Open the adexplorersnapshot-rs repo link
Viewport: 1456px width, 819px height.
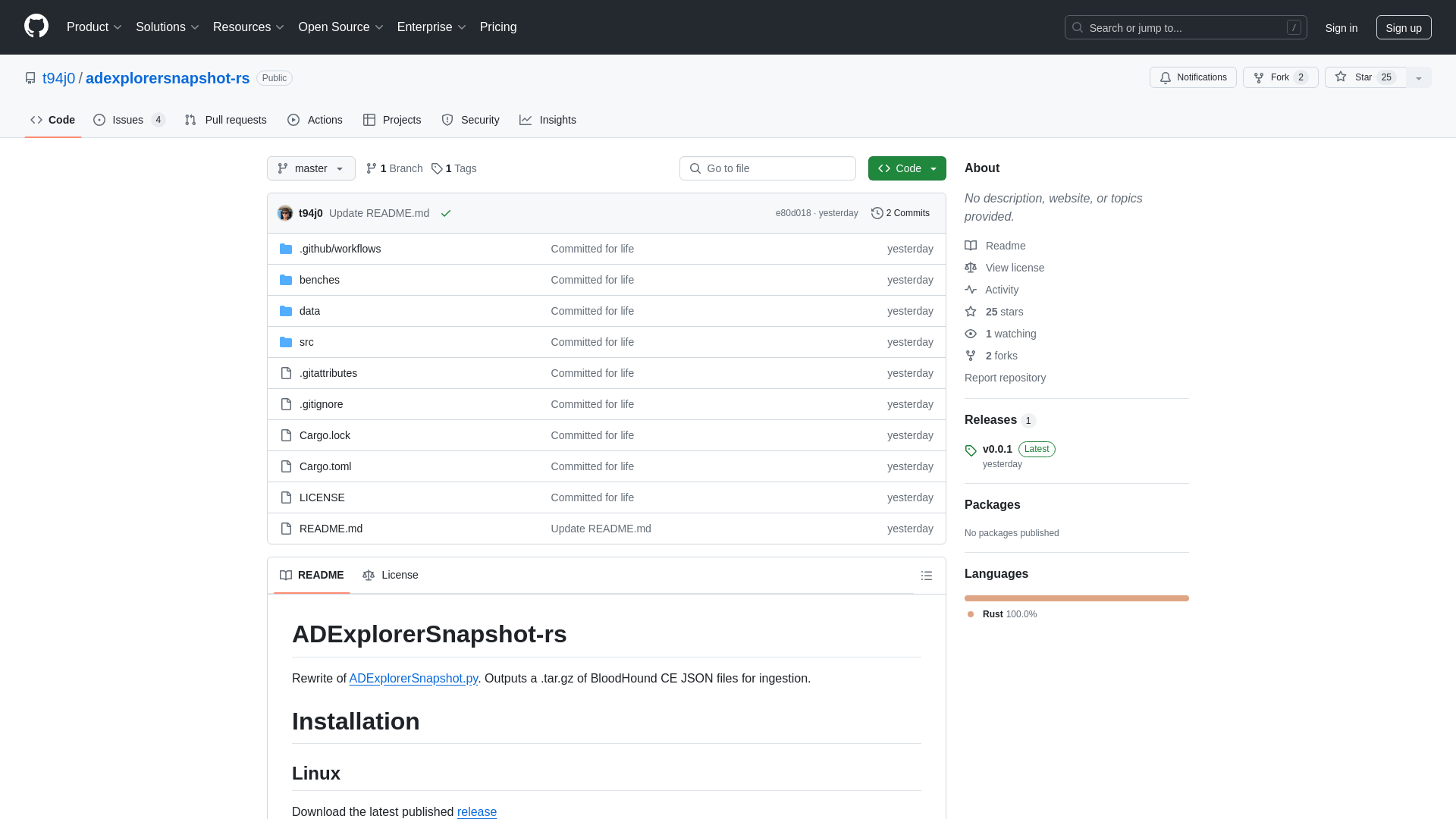point(168,78)
